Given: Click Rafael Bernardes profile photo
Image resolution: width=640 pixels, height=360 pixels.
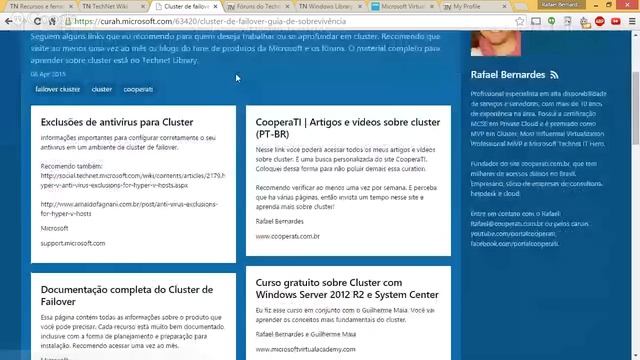Looking at the screenshot, I should pos(496,43).
